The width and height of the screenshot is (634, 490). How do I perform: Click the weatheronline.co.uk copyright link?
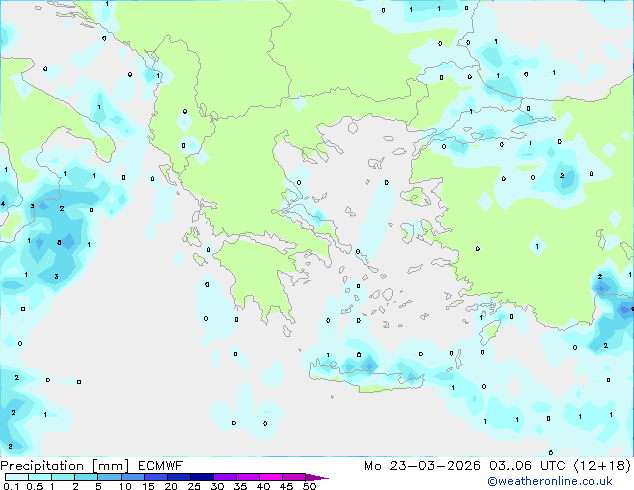550,481
